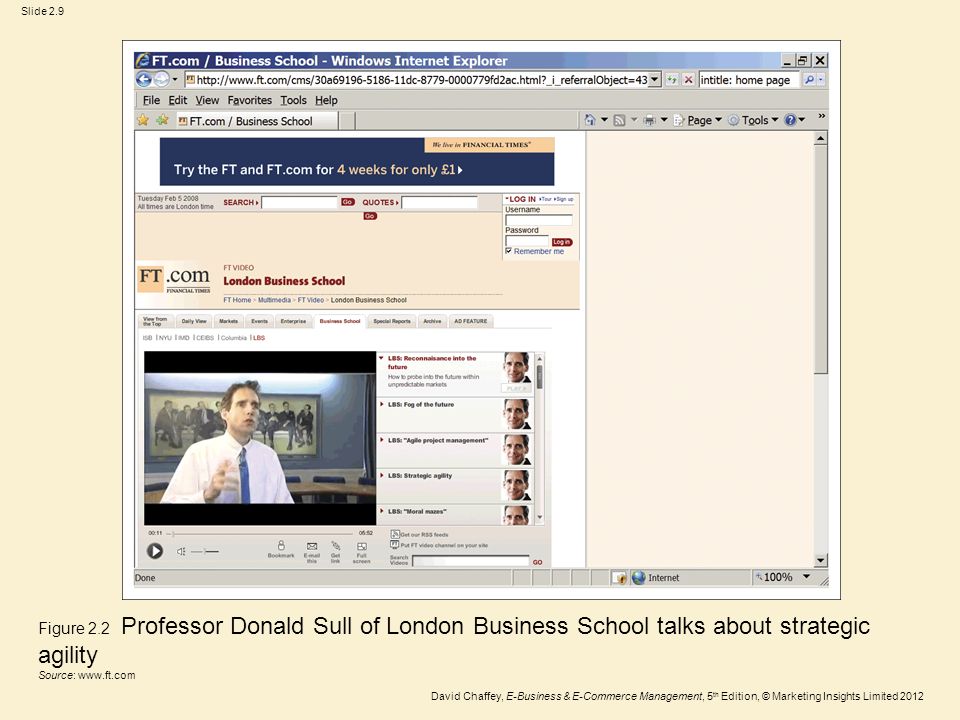Open the View menu
The height and width of the screenshot is (720, 960).
(207, 100)
